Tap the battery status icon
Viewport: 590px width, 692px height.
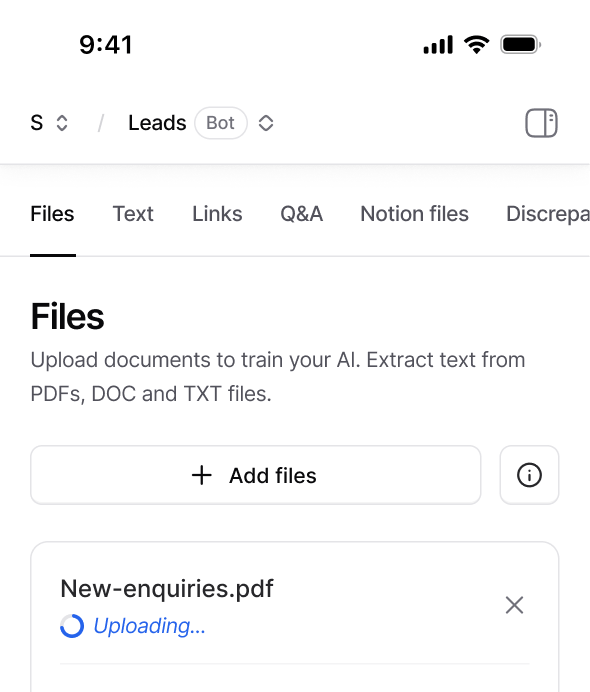click(521, 45)
